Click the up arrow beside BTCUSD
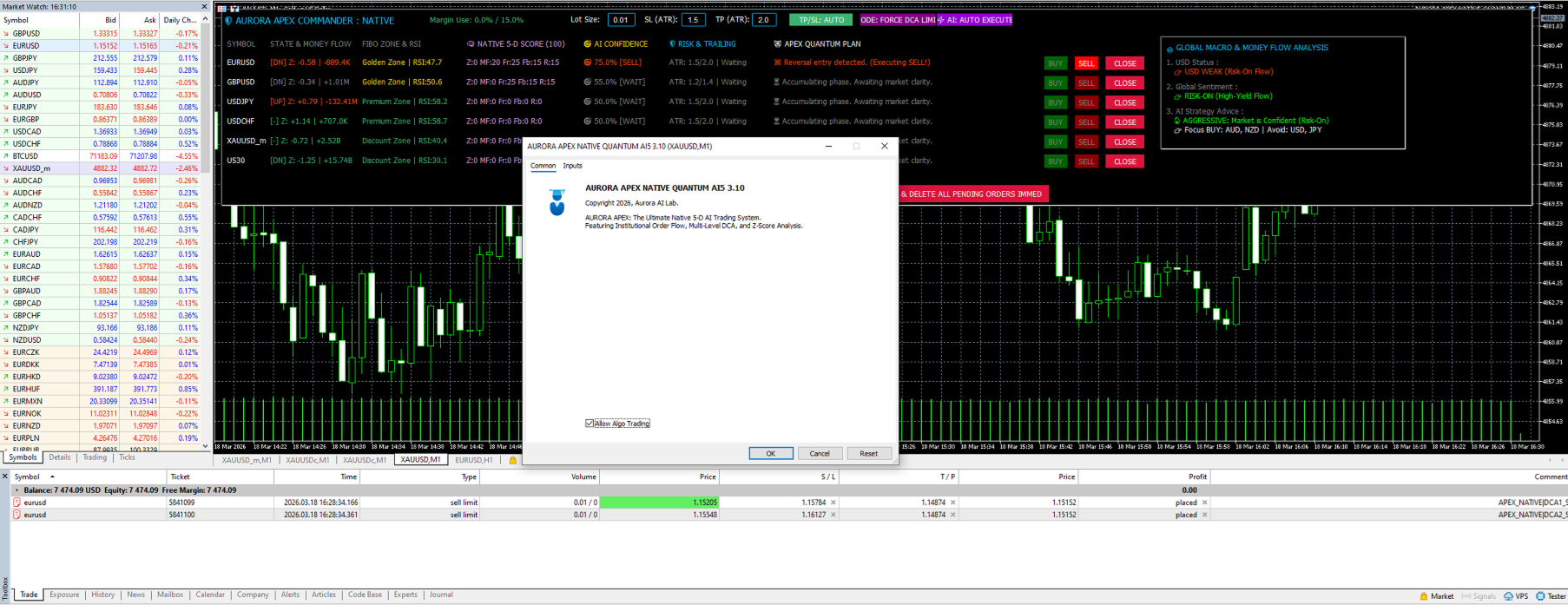Screen dimensions: 1568x605 click(x=6, y=156)
